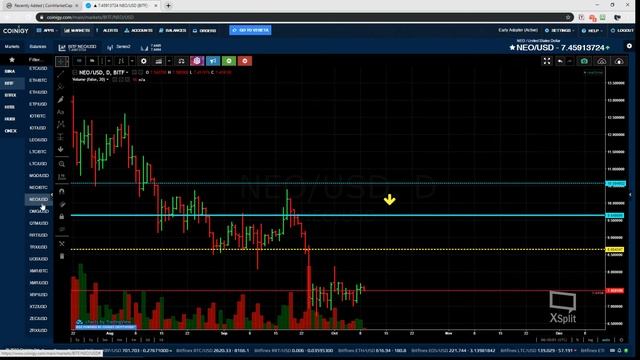640x360 pixels.
Task: Click the GO TO V2 BETA button
Action: point(250,30)
